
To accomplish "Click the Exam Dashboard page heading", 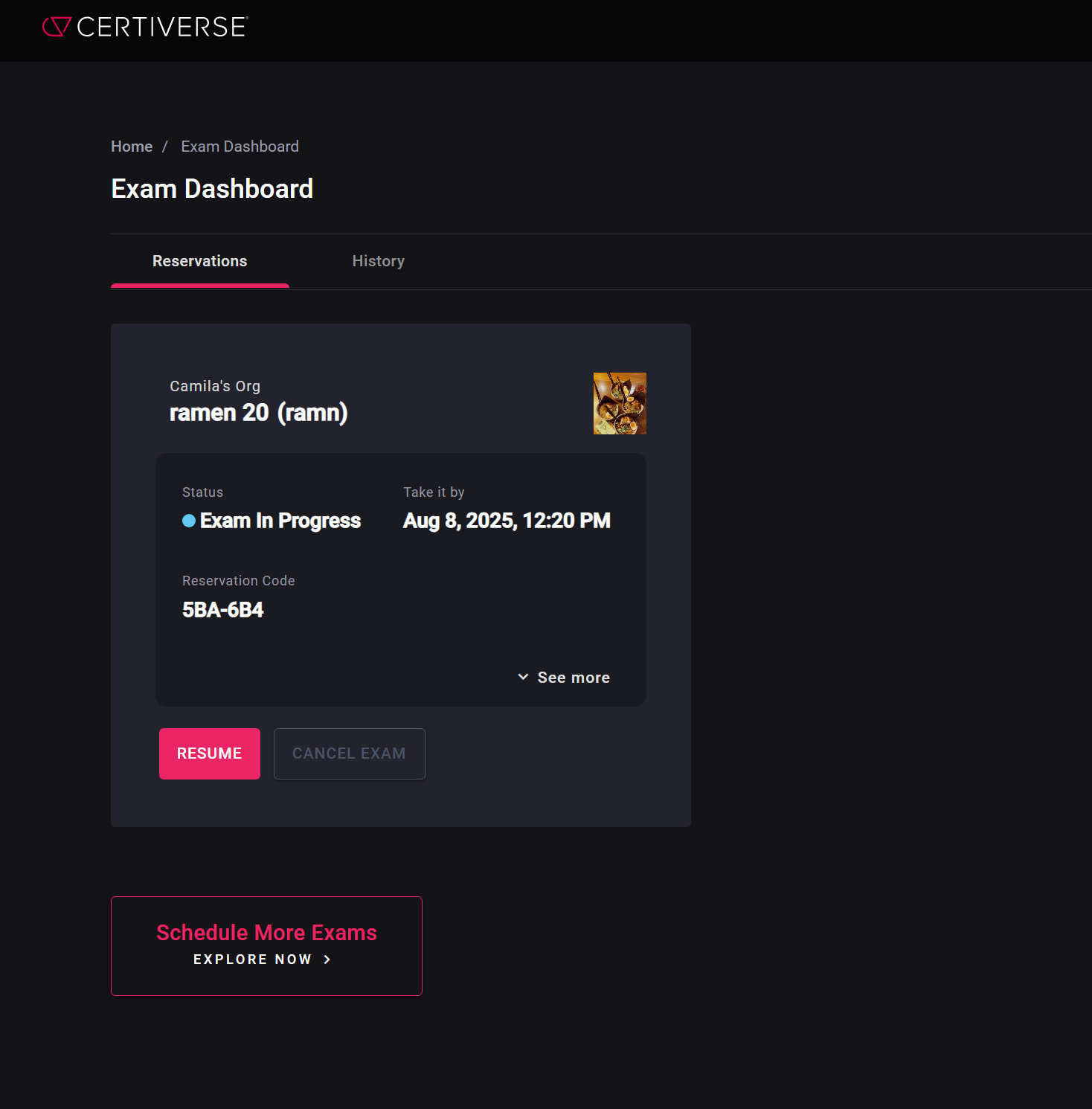I will (x=212, y=189).
